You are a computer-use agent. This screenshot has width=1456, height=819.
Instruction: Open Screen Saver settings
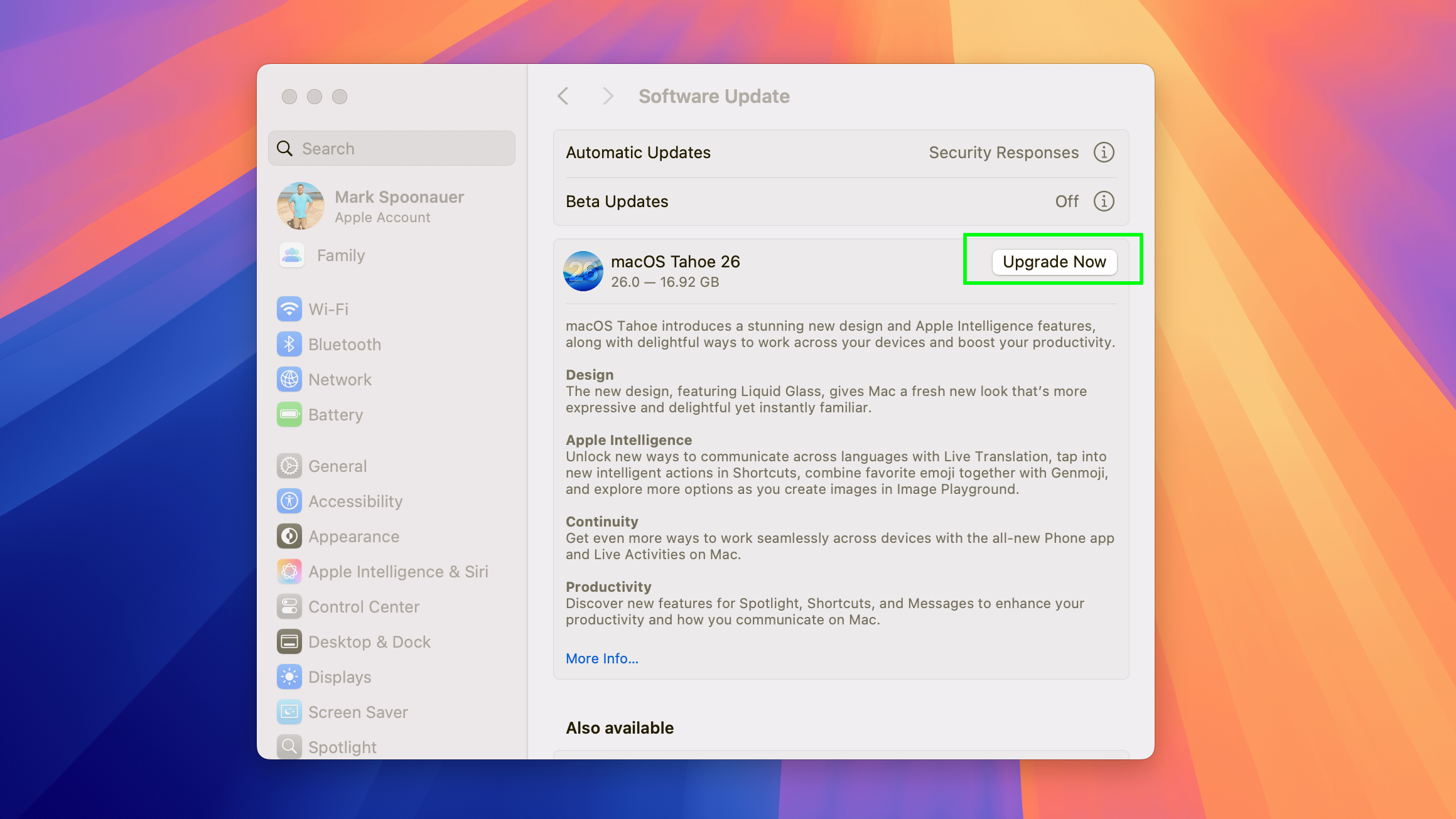[358, 712]
